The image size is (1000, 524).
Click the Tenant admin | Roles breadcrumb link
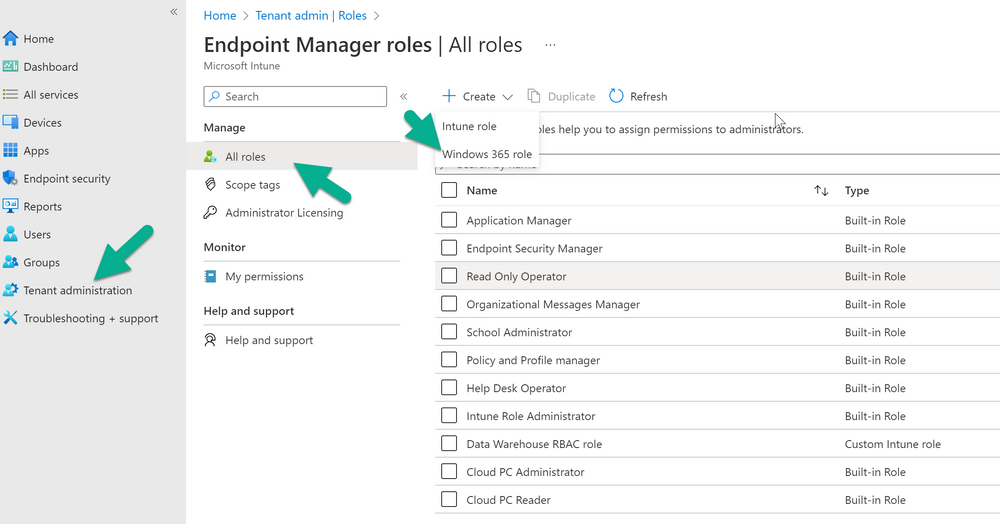point(311,15)
